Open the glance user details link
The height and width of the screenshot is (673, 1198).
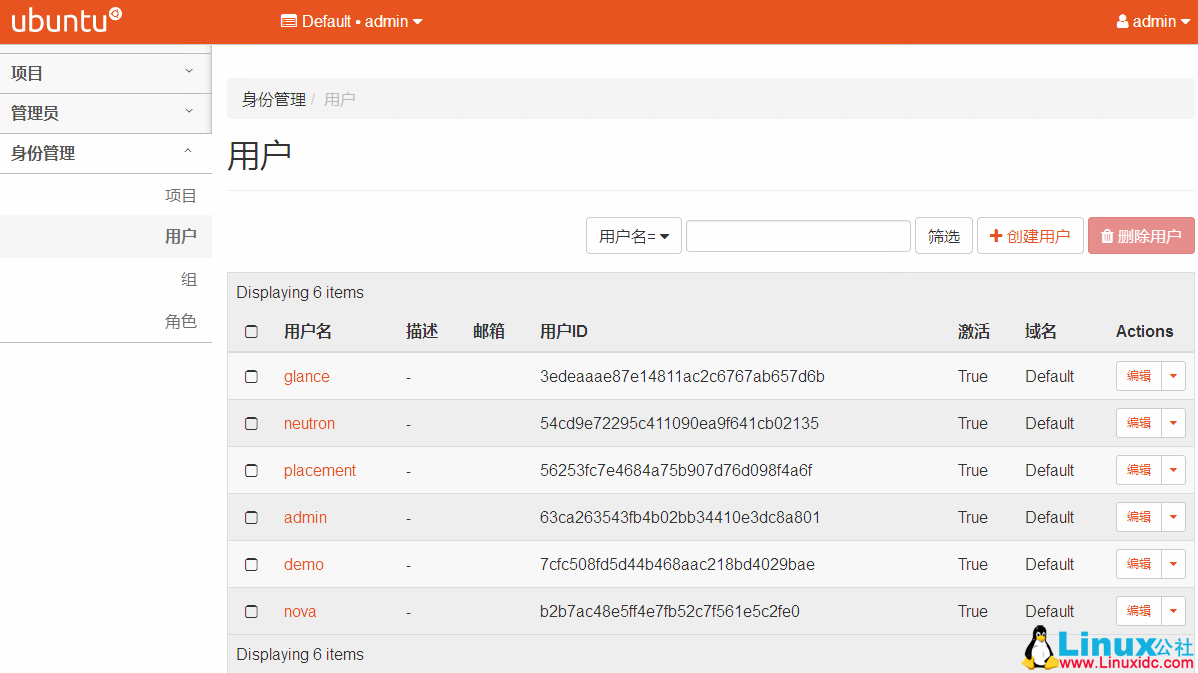(x=306, y=376)
